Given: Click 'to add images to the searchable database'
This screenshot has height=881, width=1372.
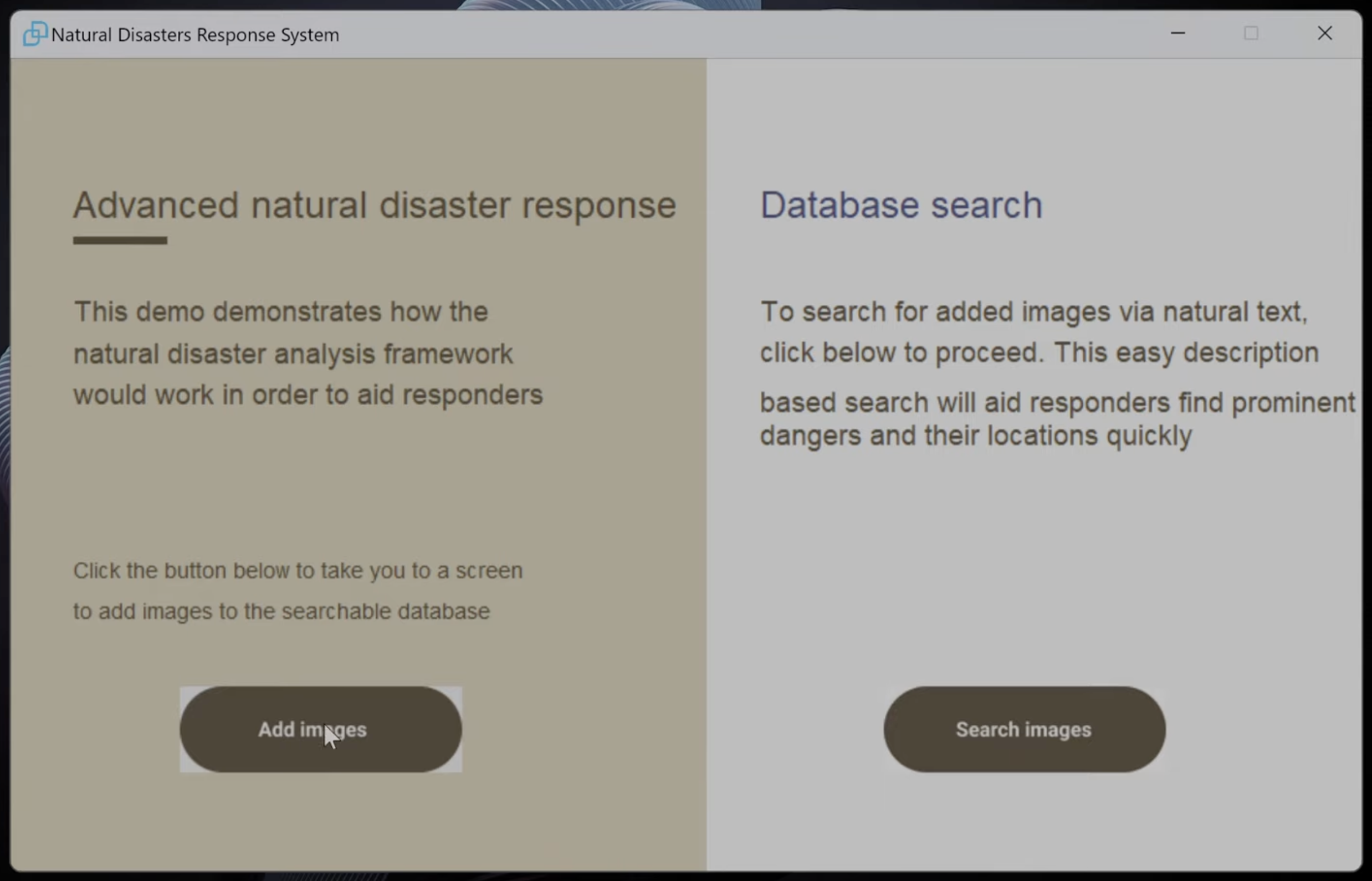Looking at the screenshot, I should click(x=281, y=611).
